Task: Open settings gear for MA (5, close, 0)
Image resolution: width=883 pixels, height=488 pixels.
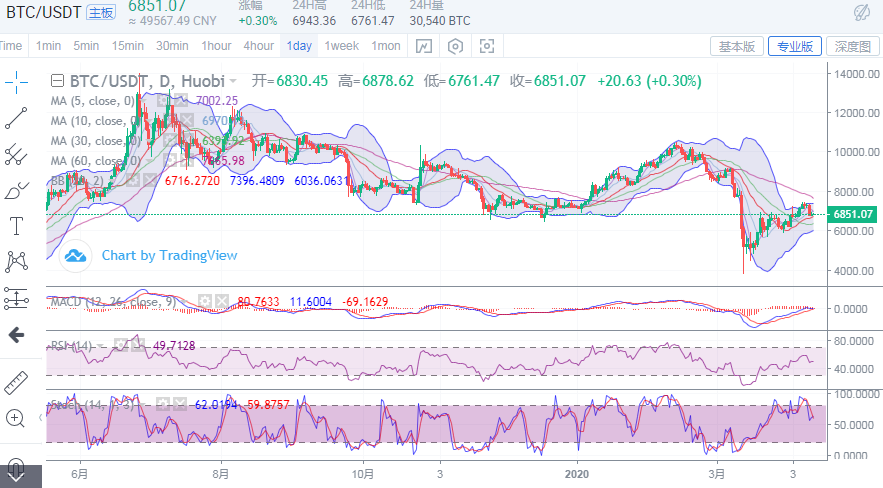Action: tap(163, 101)
